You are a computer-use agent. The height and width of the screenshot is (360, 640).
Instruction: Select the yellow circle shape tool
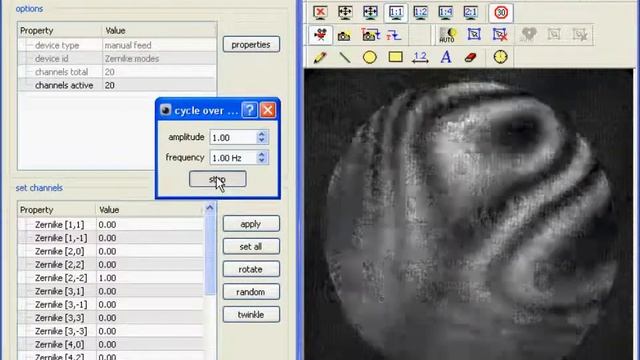pos(370,57)
